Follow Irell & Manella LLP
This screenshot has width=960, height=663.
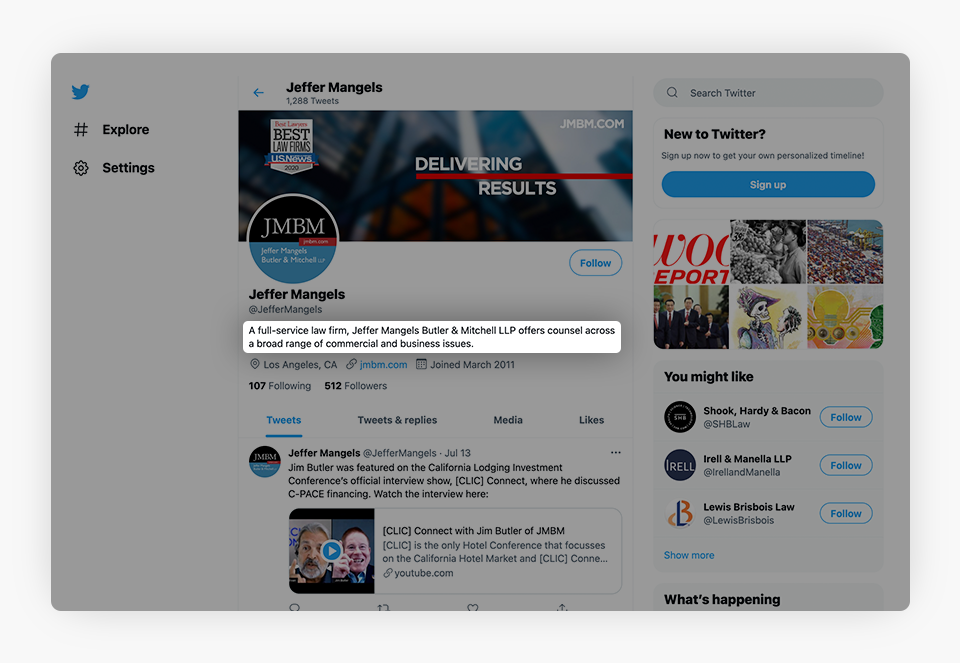[846, 465]
